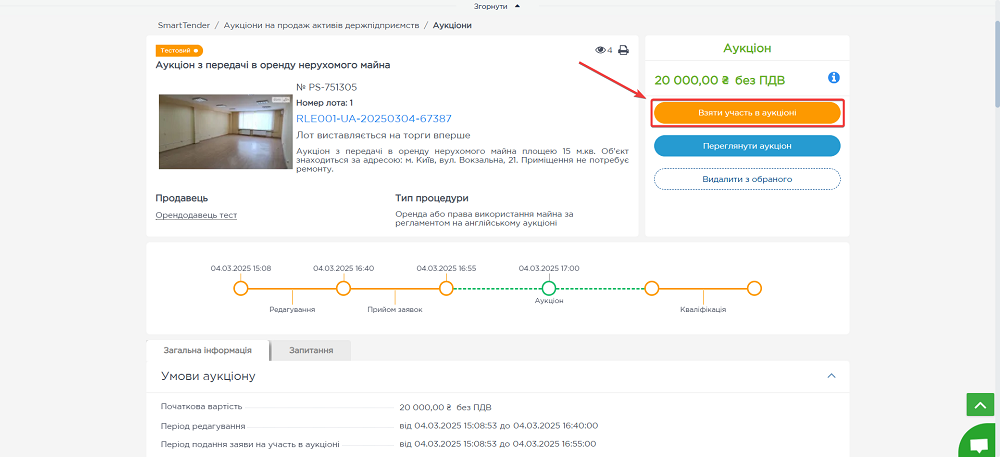The height and width of the screenshot is (457, 1000).
Task: Click Взяти участь в аукціоні button
Action: coord(747,113)
